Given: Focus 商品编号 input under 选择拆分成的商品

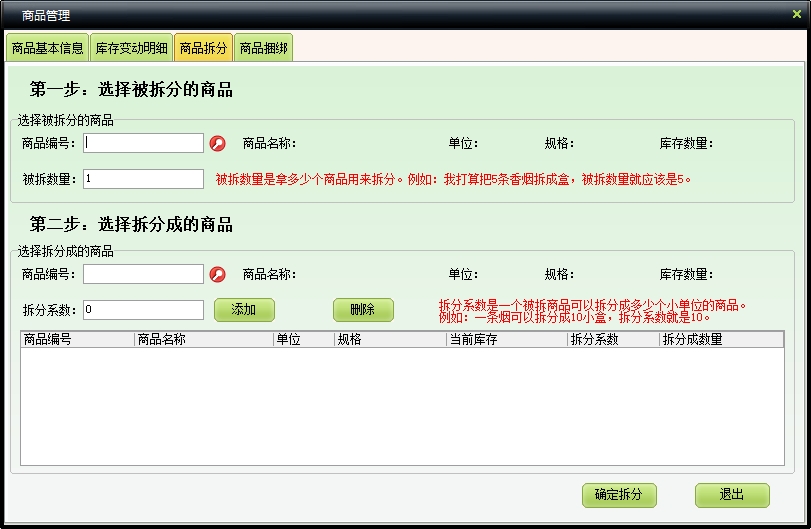Looking at the screenshot, I should [143, 274].
